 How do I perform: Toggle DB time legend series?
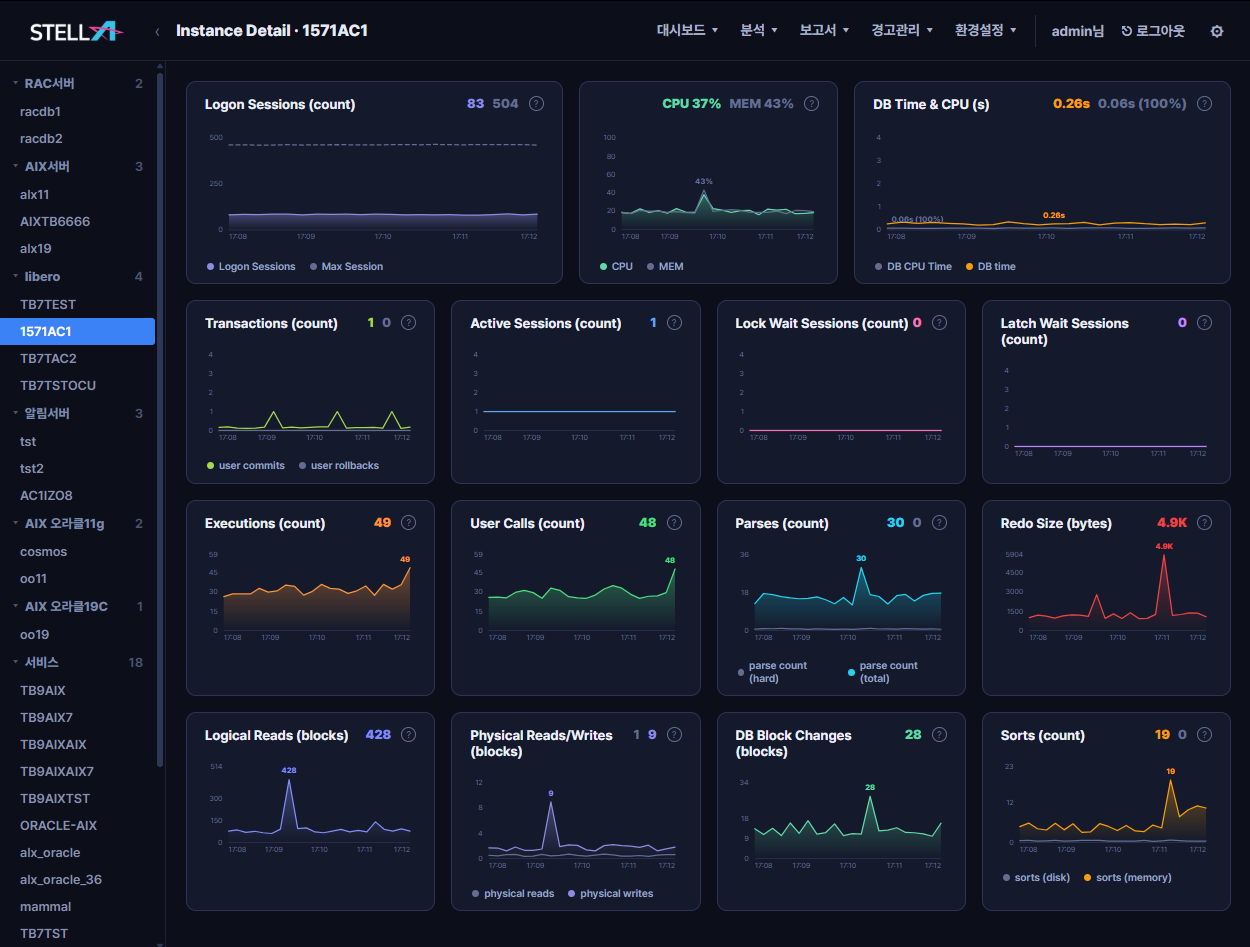pos(990,267)
